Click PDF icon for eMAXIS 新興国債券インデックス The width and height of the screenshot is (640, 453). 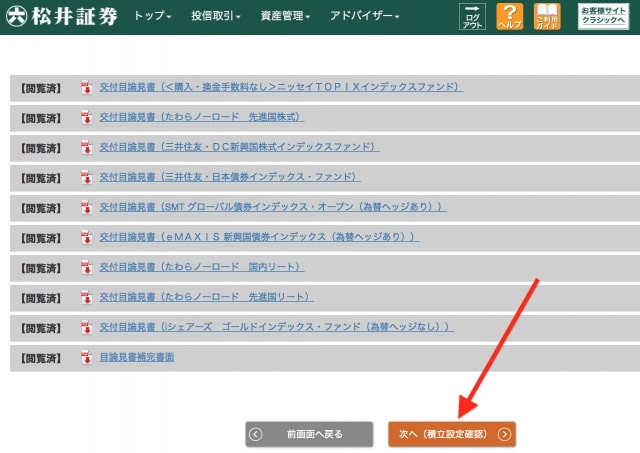coord(86,238)
